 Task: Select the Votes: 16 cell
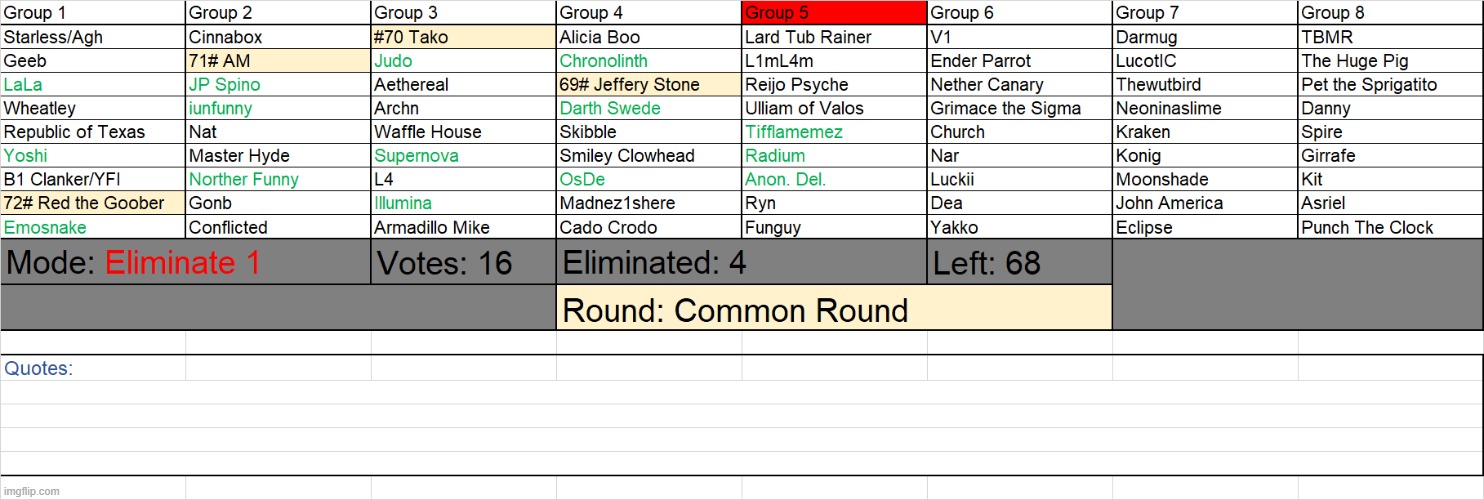(463, 263)
